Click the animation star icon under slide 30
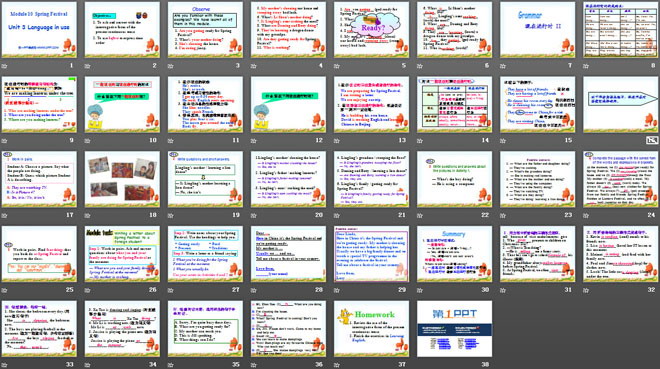660x369 pixels. tap(420, 290)
